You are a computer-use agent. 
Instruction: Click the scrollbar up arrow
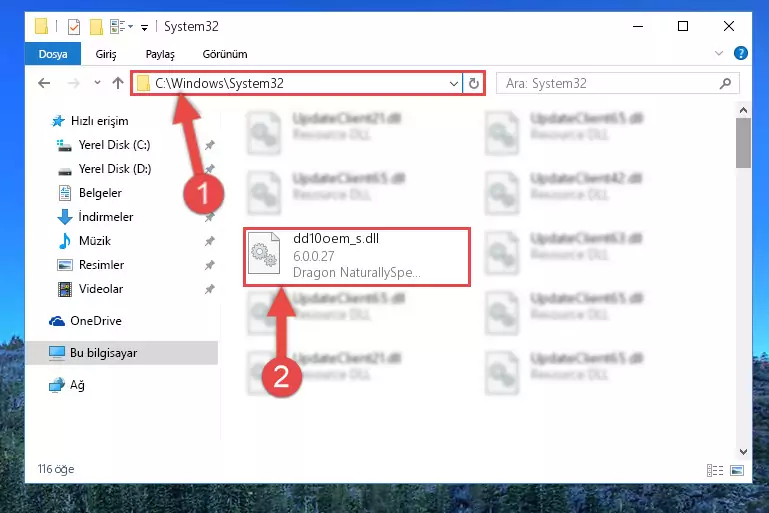point(743,110)
